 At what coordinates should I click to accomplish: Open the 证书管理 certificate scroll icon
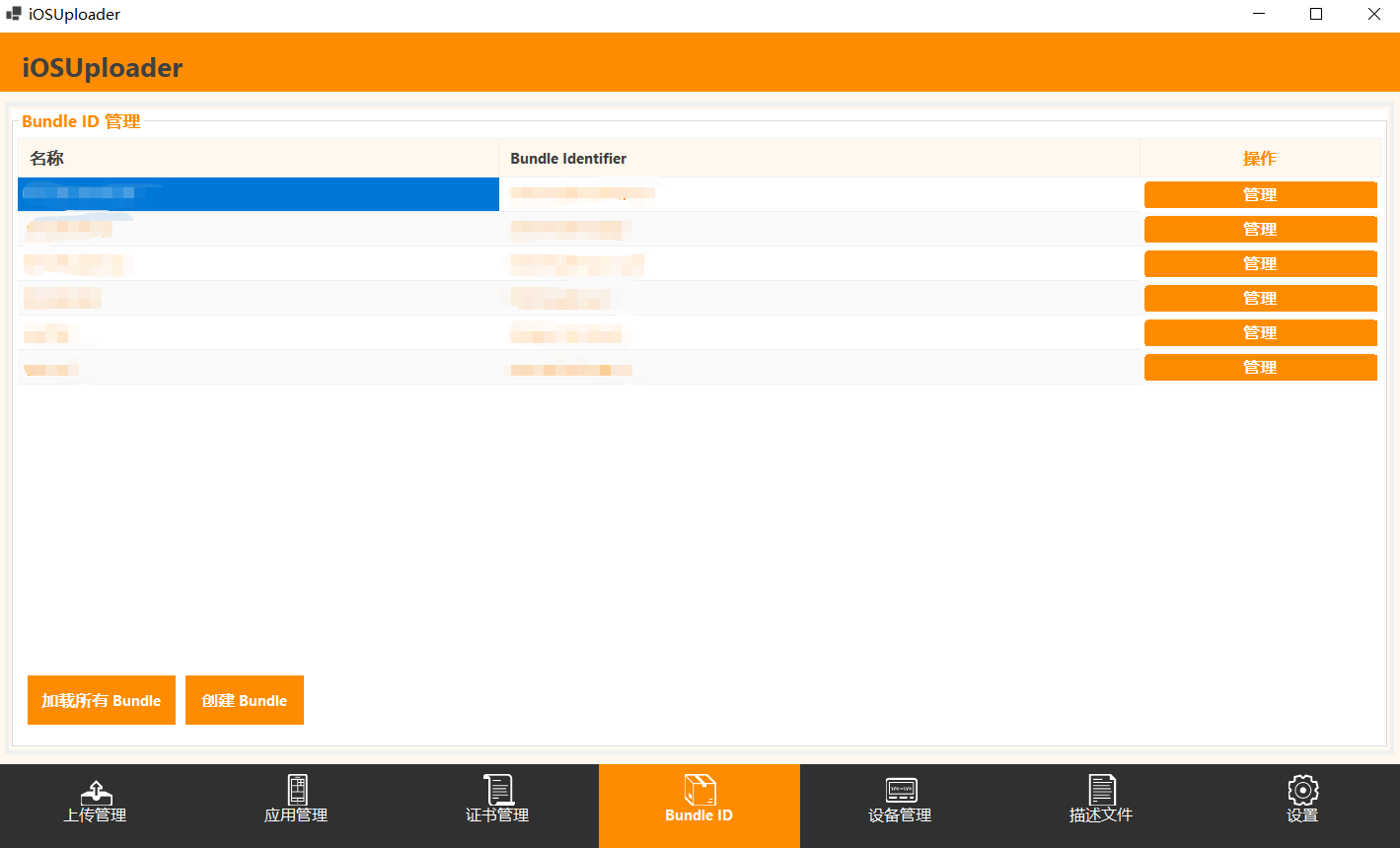click(x=498, y=790)
